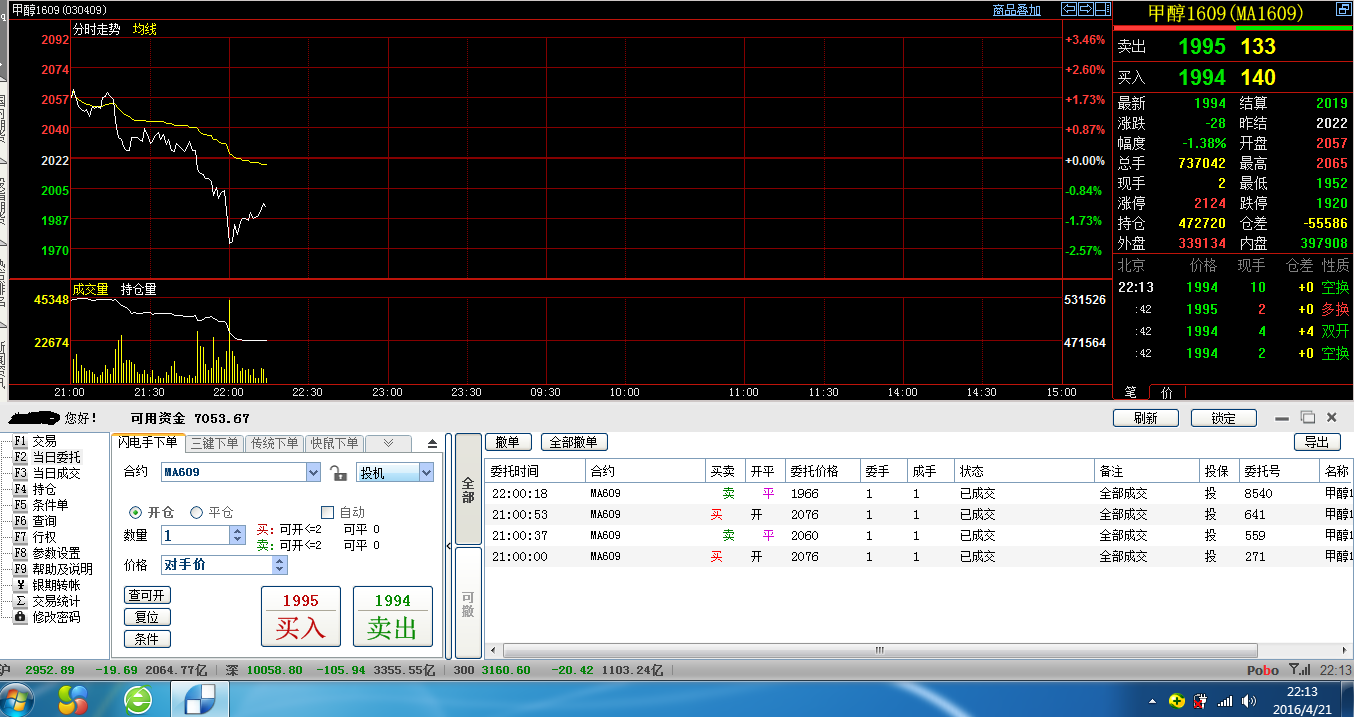Open the 投机 dropdown
Image resolution: width=1354 pixels, height=717 pixels.
pyautogui.click(x=426, y=473)
